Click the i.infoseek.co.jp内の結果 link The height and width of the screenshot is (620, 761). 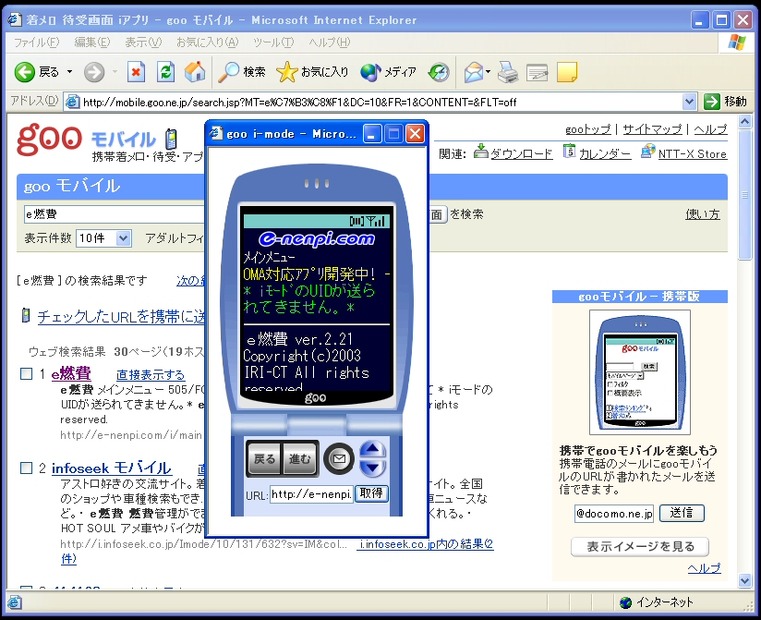425,544
